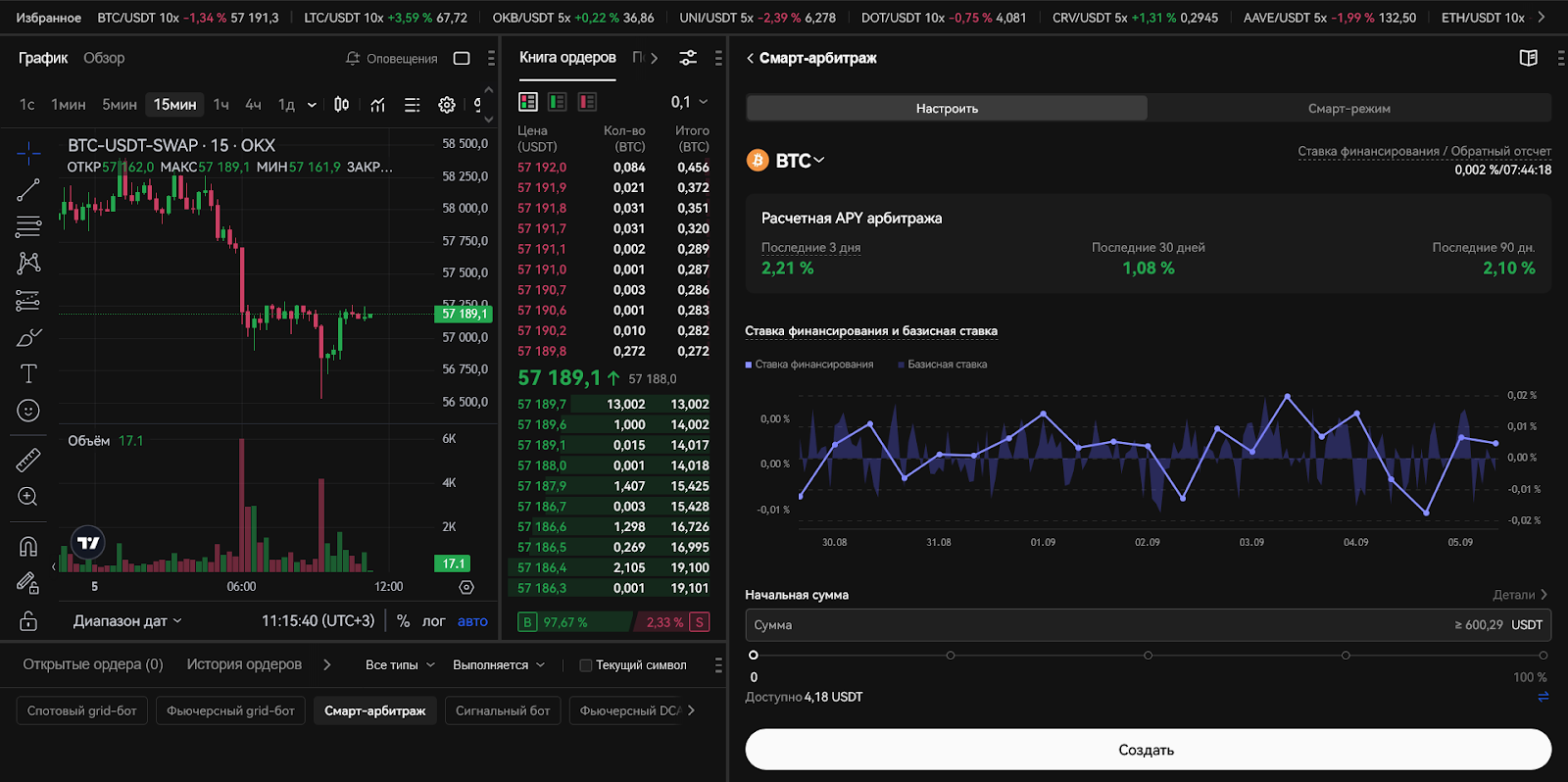Toggle logarithmic scale (лог)
Image resolution: width=1568 pixels, height=782 pixels.
[433, 621]
